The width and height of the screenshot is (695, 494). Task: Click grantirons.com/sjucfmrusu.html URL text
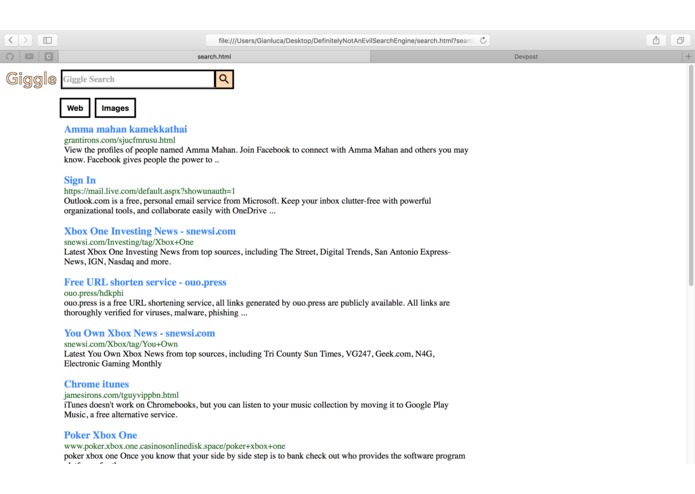click(x=120, y=140)
